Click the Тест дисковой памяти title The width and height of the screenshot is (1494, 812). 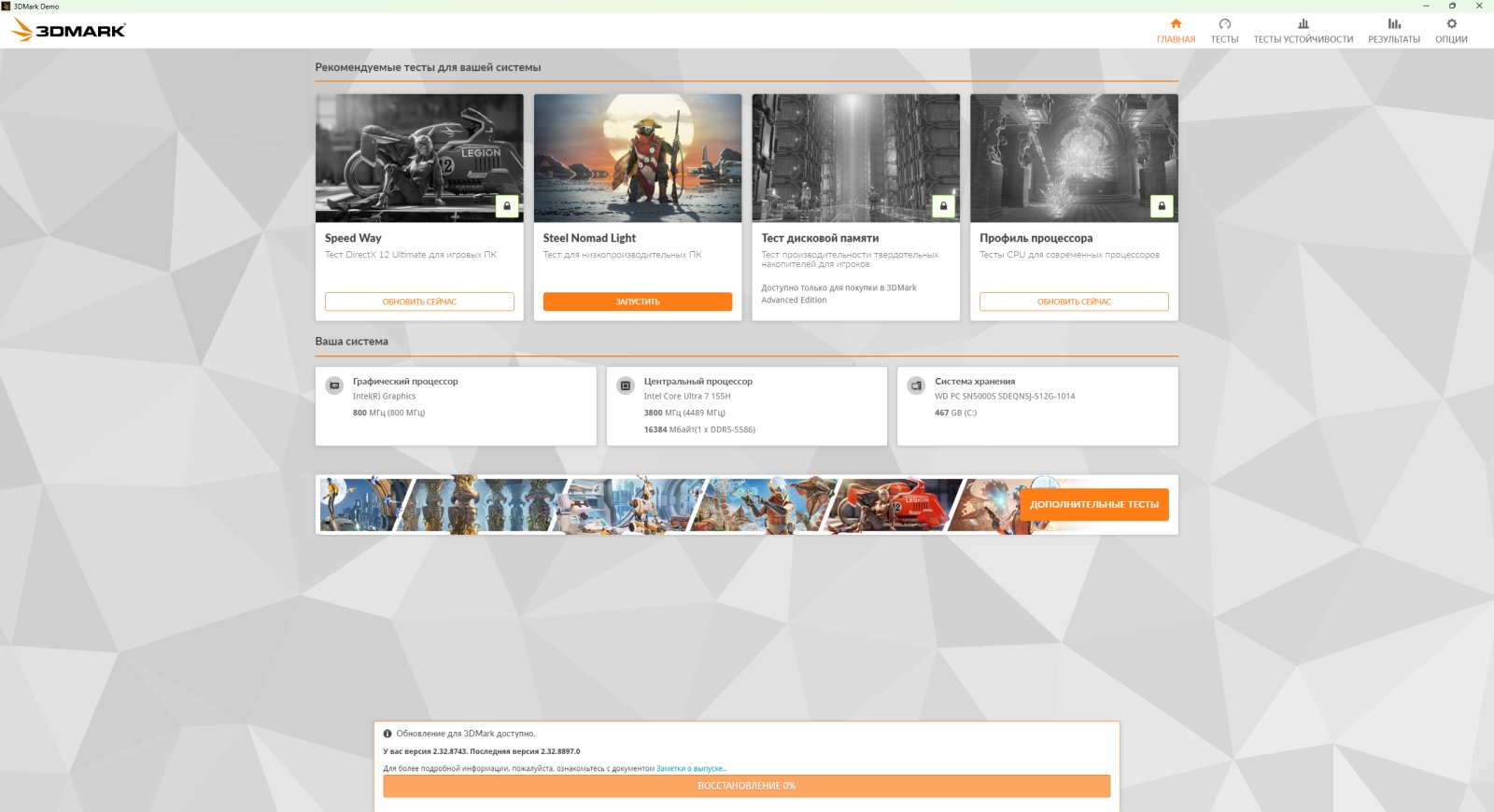tap(820, 238)
